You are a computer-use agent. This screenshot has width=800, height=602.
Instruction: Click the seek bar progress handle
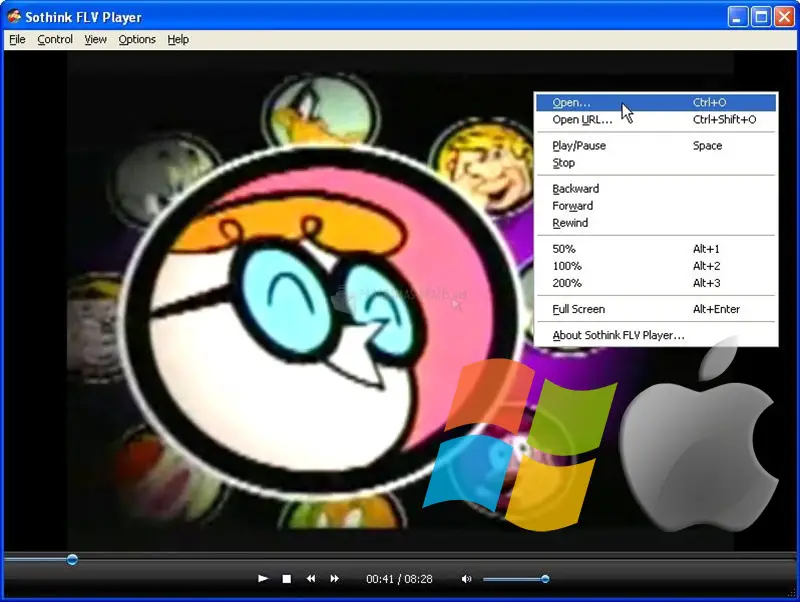coord(72,560)
